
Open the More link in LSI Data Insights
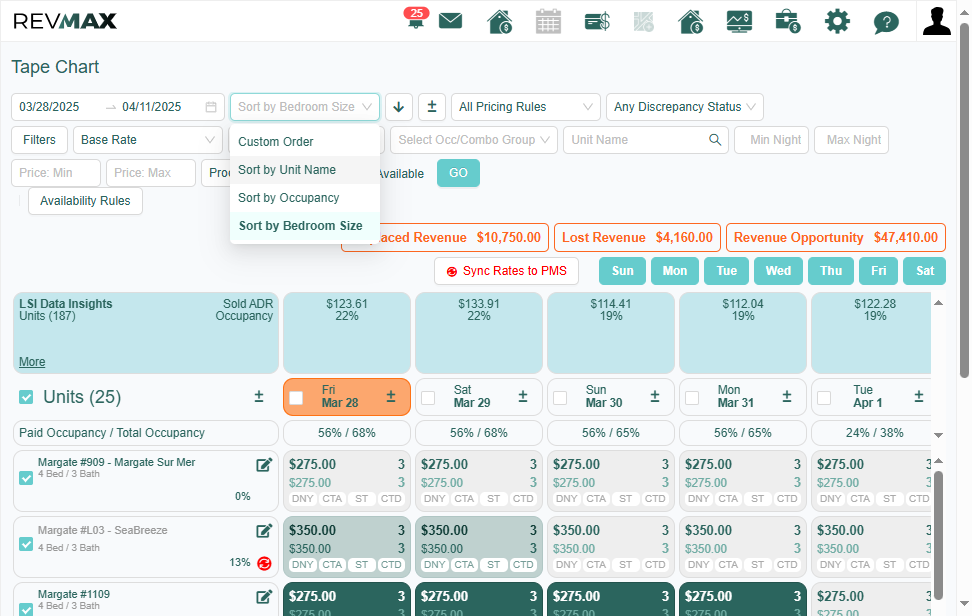[32, 362]
